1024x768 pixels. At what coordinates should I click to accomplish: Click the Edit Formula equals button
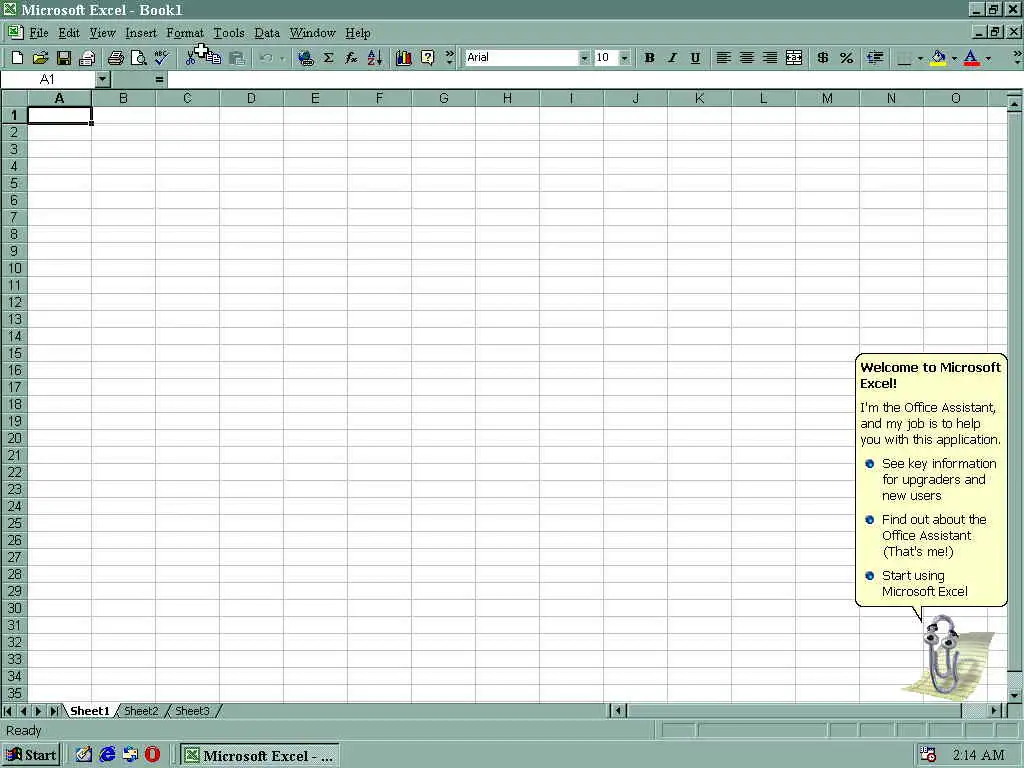[x=159, y=80]
